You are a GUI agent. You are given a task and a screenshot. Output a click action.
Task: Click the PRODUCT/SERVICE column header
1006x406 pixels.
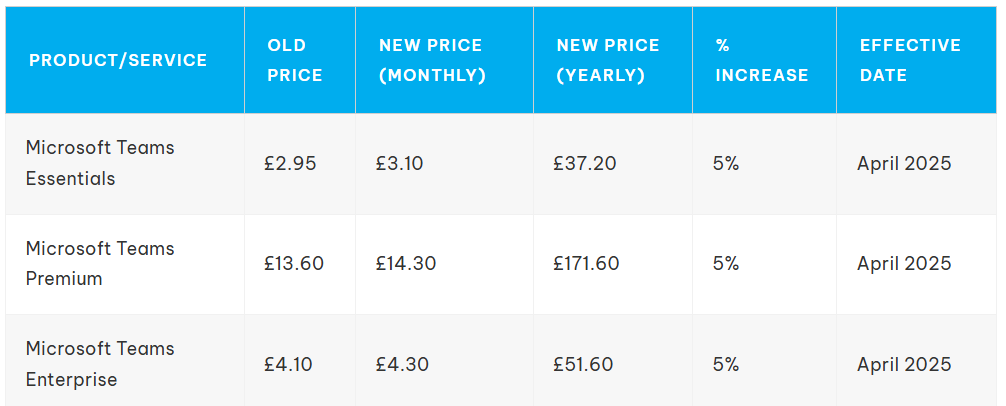(x=118, y=60)
